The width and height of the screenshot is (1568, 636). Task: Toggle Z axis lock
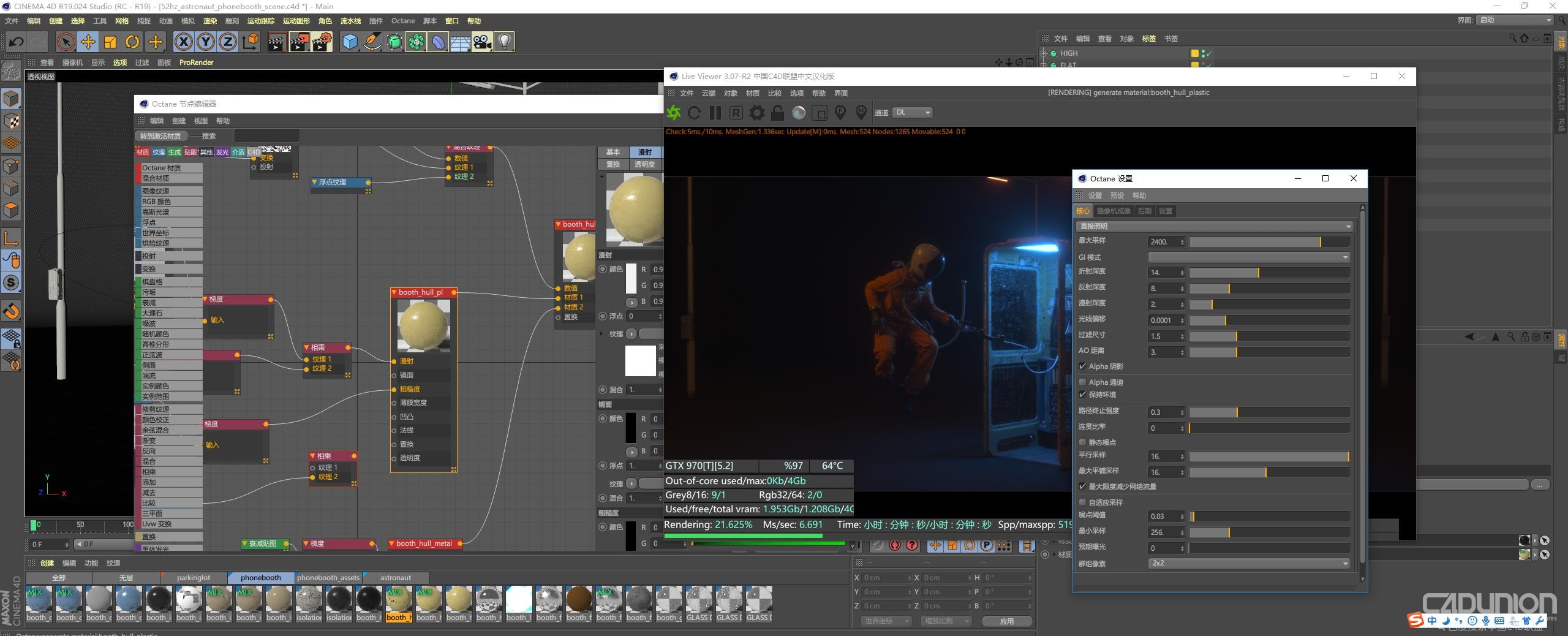coord(228,42)
